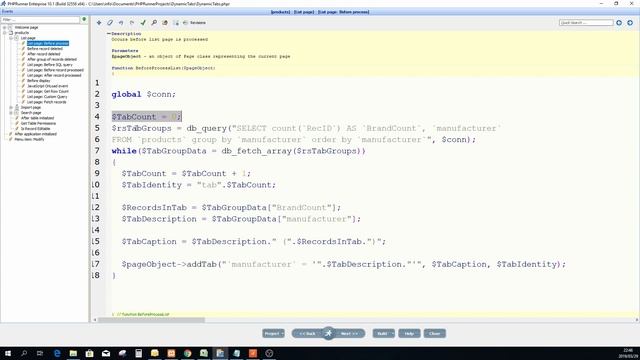The width and height of the screenshot is (640, 360).
Task: Select 'List page: Before process' event
Action: pos(48,43)
